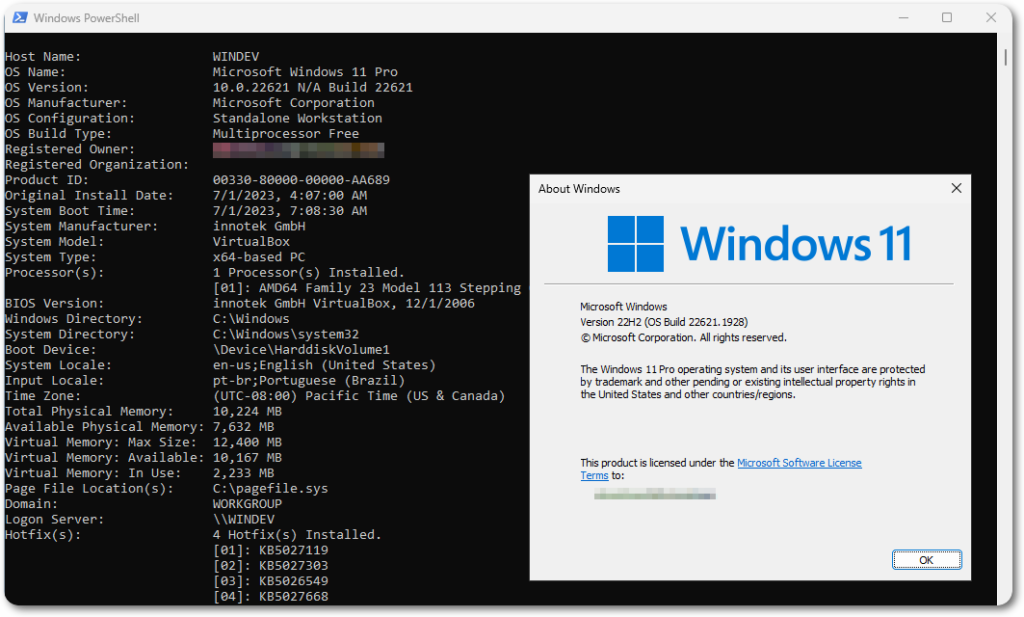1024x617 pixels.
Task: Close the Windows PowerShell window
Action: tap(991, 18)
